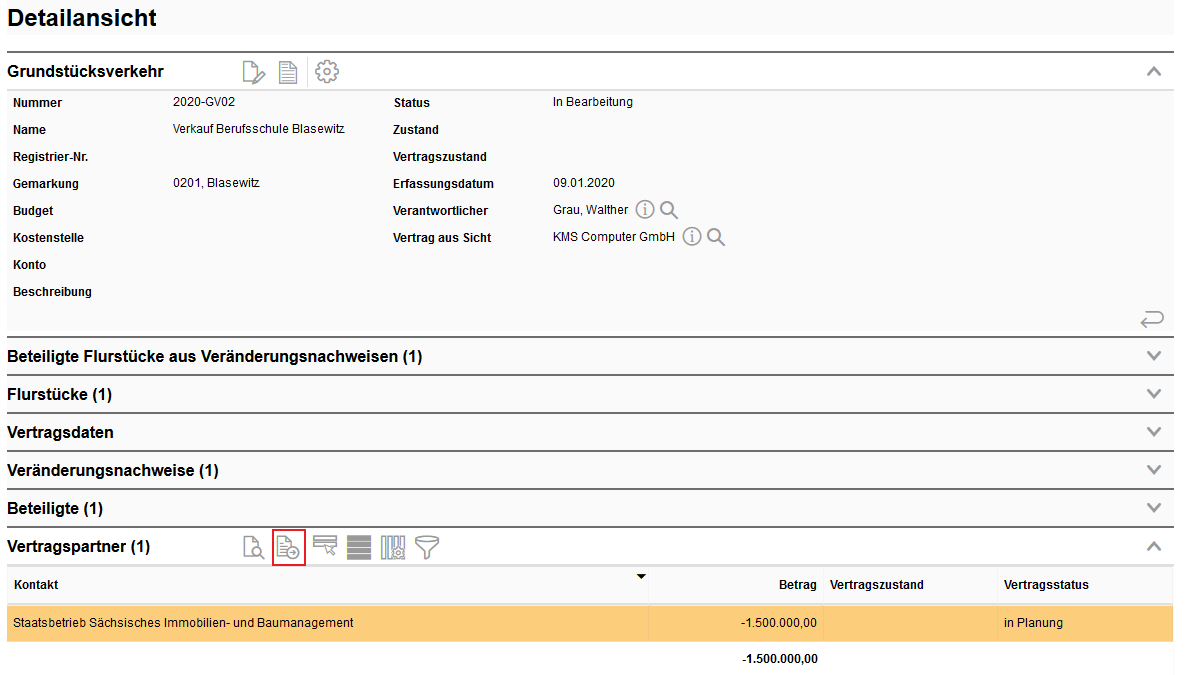1188x675 pixels.
Task: Open the filter funnel in Vertragspartner toolbar
Action: coord(427,547)
